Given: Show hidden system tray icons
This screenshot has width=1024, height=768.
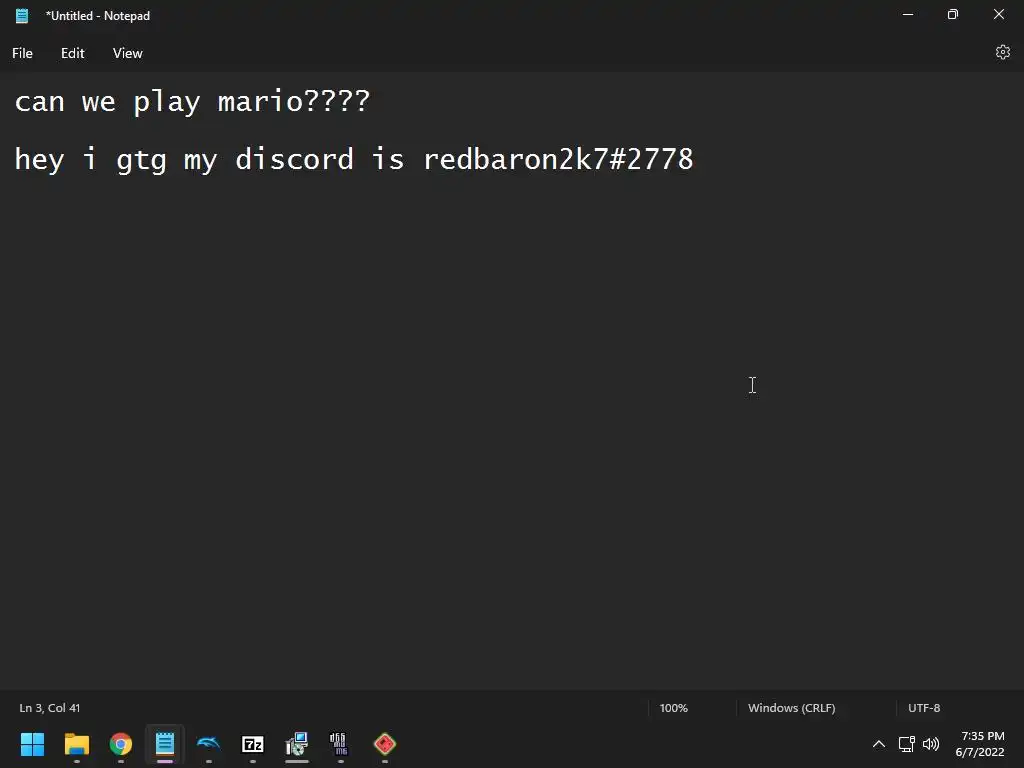Looking at the screenshot, I should (x=879, y=744).
